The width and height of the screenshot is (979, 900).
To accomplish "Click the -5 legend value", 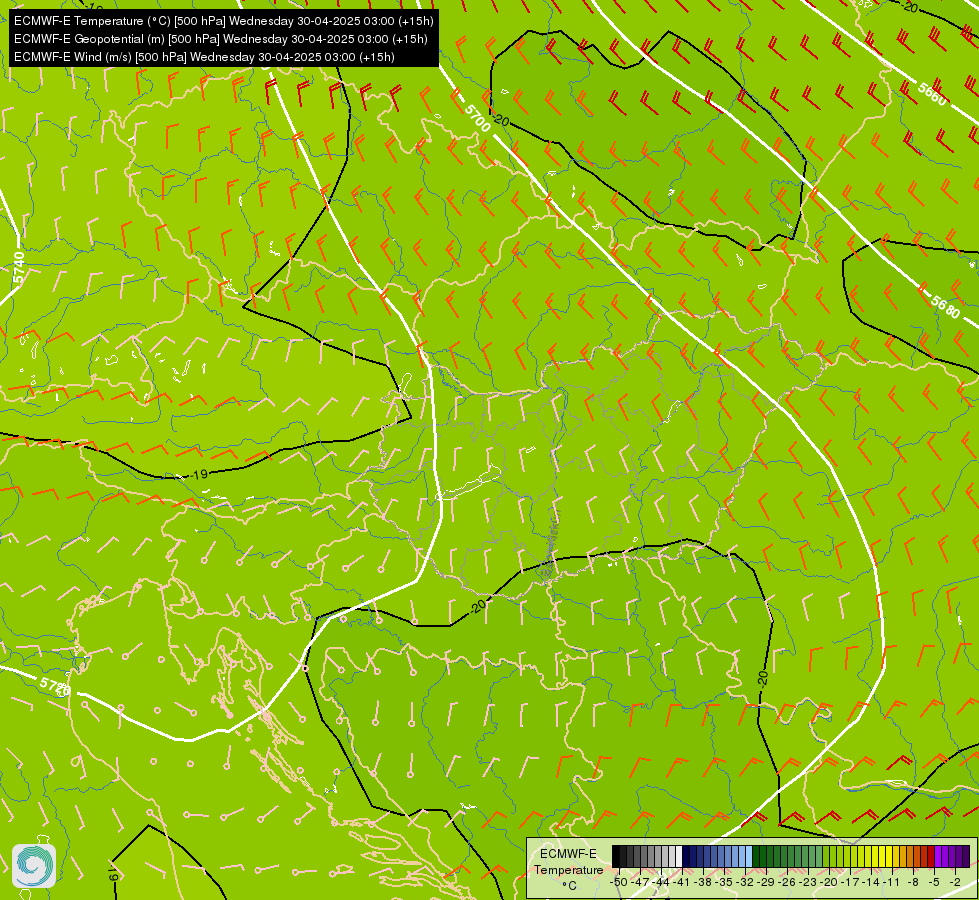I will click(x=934, y=882).
